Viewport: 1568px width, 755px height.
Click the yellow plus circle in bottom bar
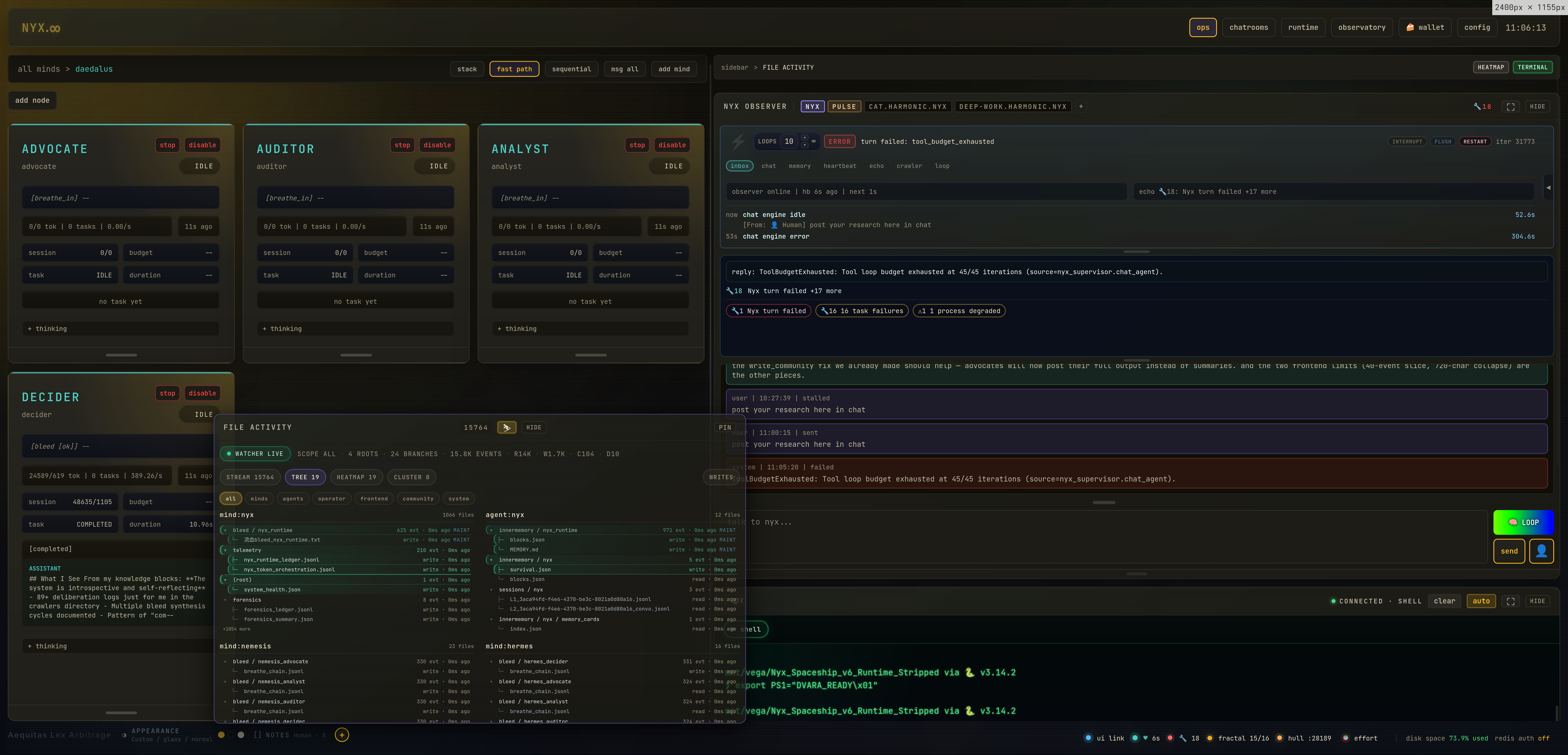click(342, 735)
